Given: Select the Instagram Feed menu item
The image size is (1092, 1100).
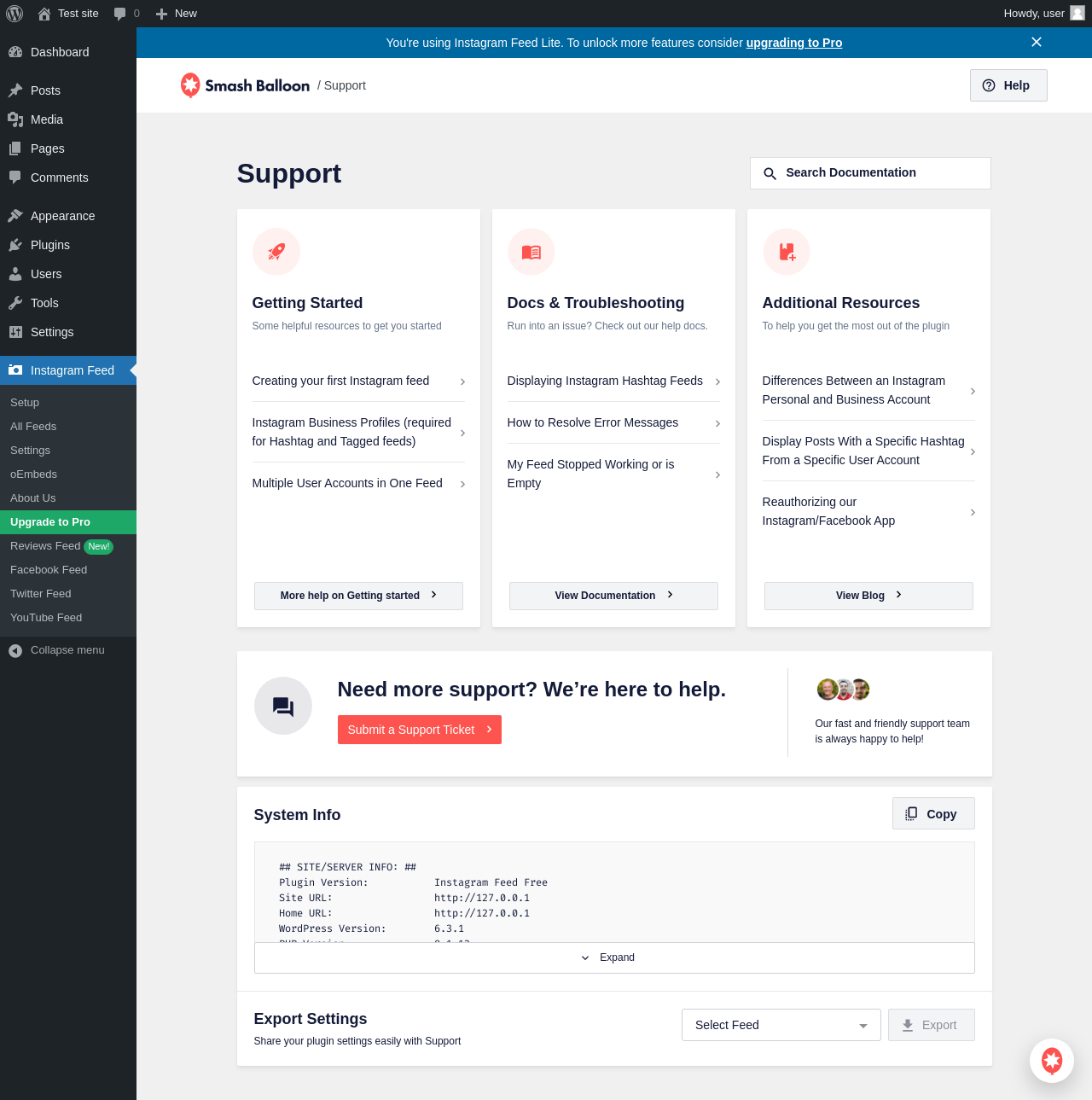Looking at the screenshot, I should (x=68, y=370).
